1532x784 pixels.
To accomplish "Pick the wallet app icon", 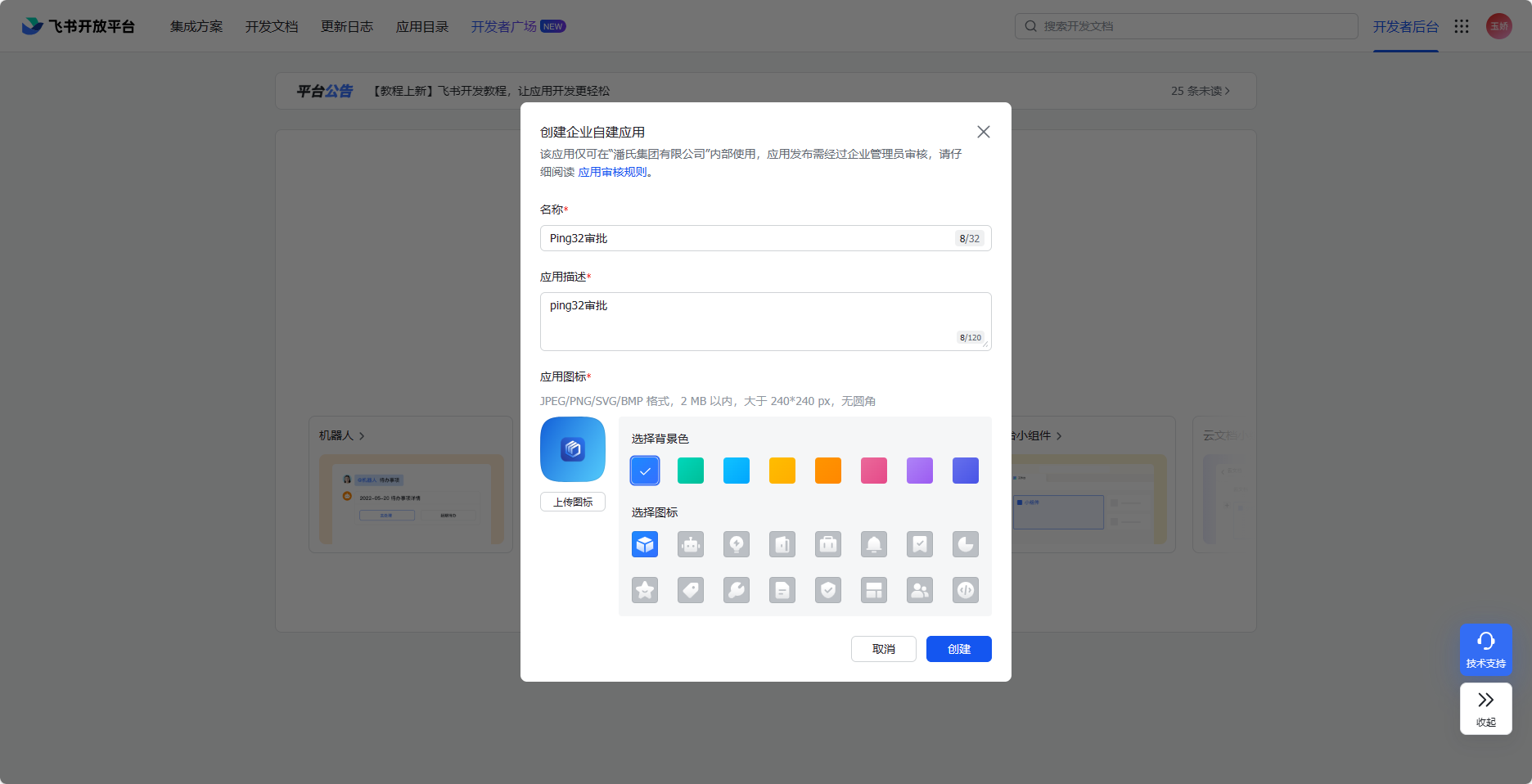I will point(782,544).
